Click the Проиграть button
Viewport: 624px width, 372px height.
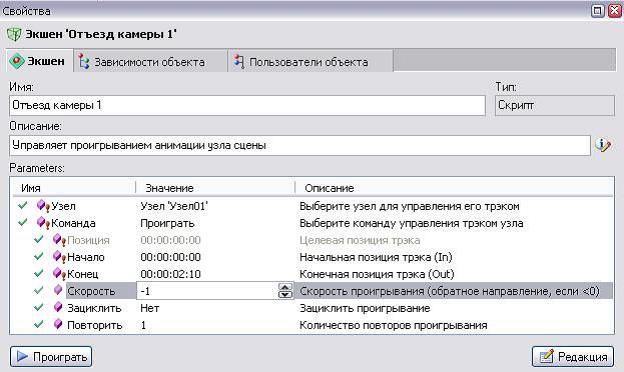pos(51,356)
